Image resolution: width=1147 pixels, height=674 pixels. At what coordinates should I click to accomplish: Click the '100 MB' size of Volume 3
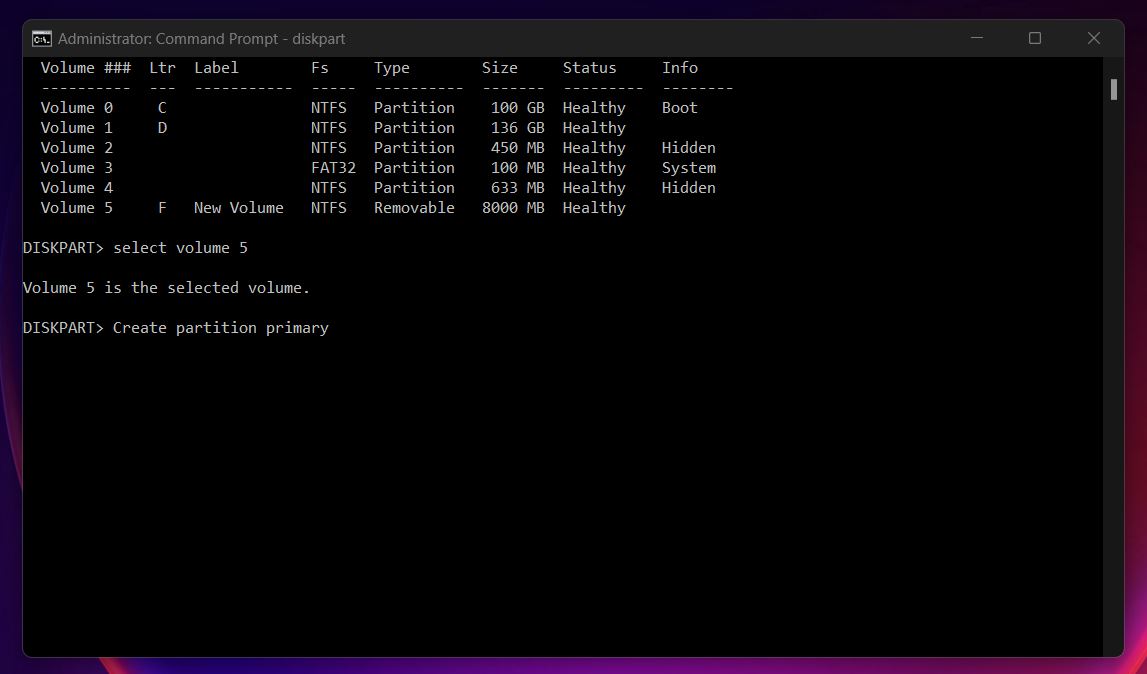(x=517, y=168)
